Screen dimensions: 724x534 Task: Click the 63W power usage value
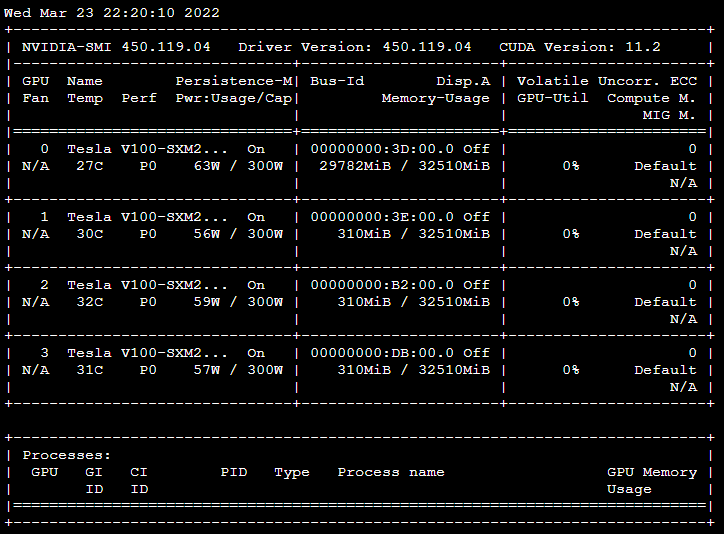click(207, 166)
